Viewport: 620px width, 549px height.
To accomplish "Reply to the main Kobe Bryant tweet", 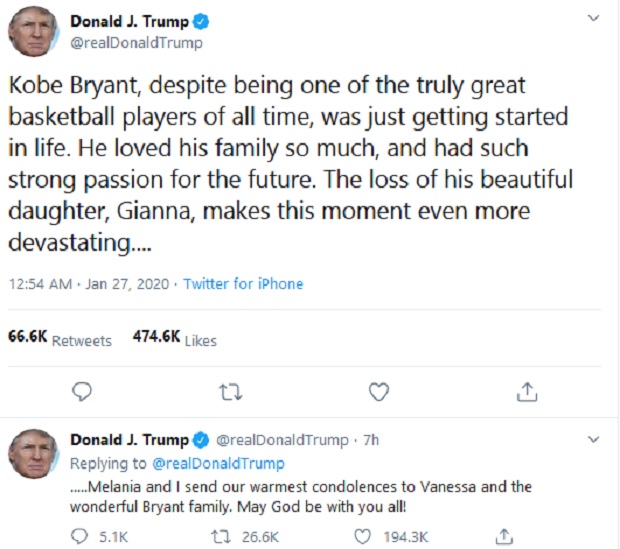I will coord(83,392).
